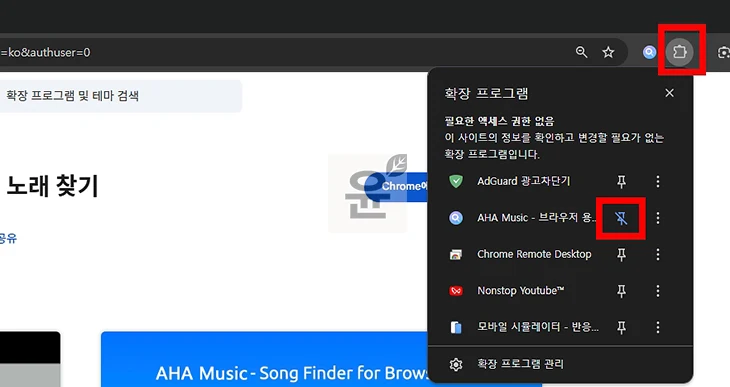Click the address bar URL text
Image resolution: width=730 pixels, height=387 pixels.
point(45,52)
